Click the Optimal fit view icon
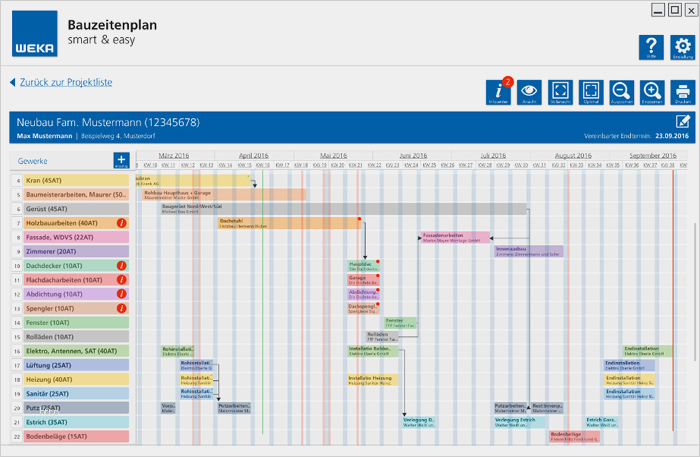The height and width of the screenshot is (457, 700). click(590, 92)
